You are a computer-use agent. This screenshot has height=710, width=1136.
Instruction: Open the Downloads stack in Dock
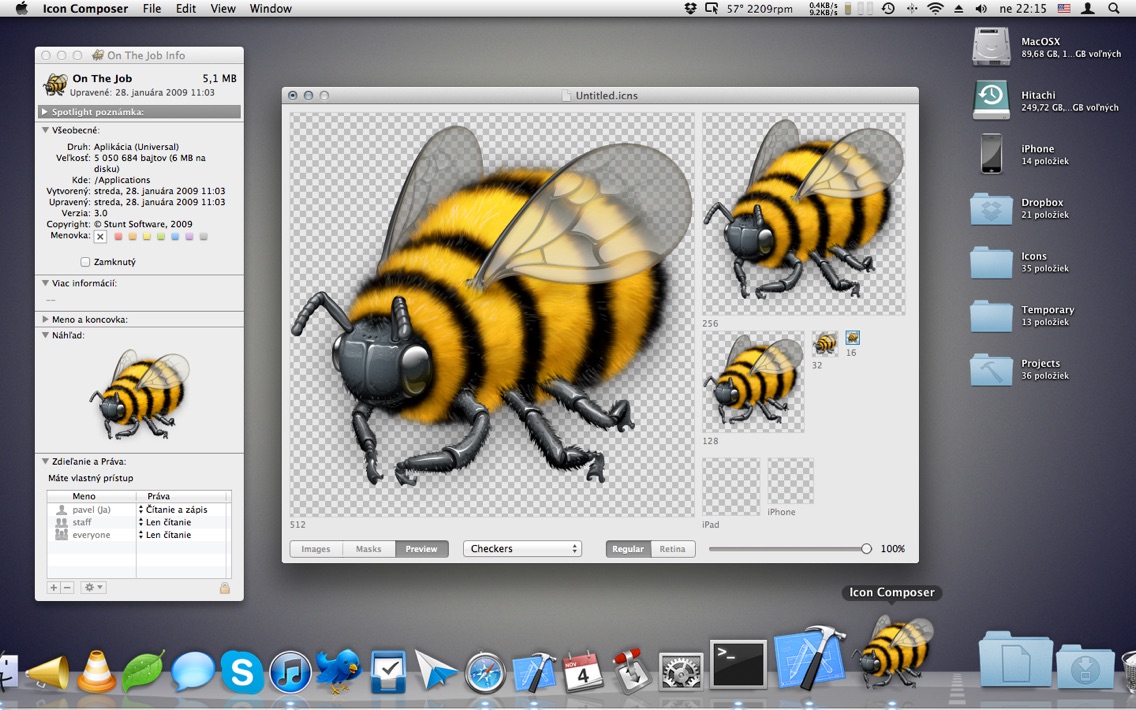point(1085,665)
